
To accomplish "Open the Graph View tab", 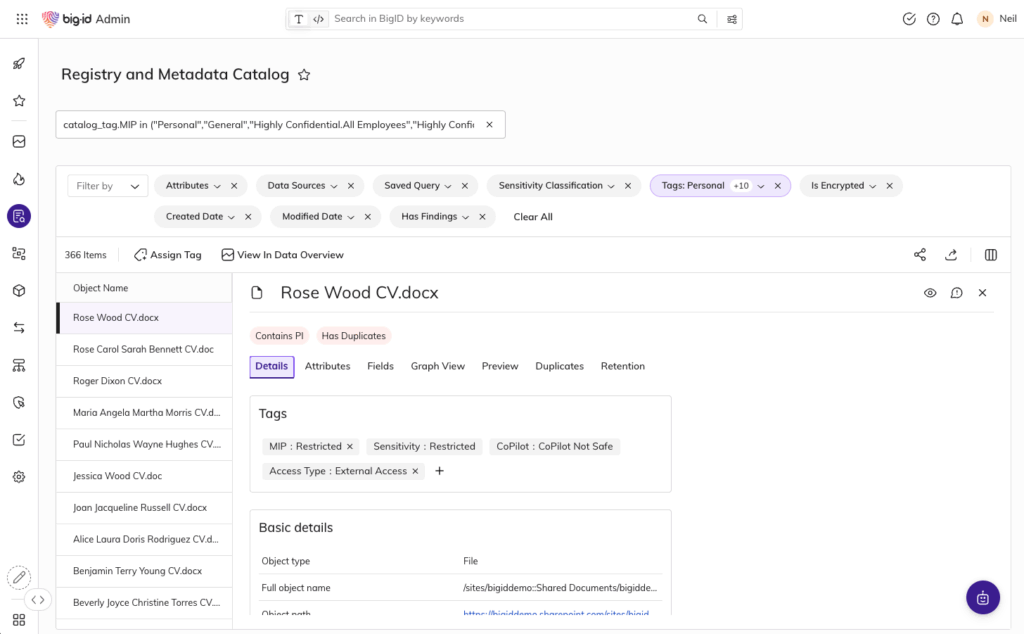I will (x=437, y=366).
